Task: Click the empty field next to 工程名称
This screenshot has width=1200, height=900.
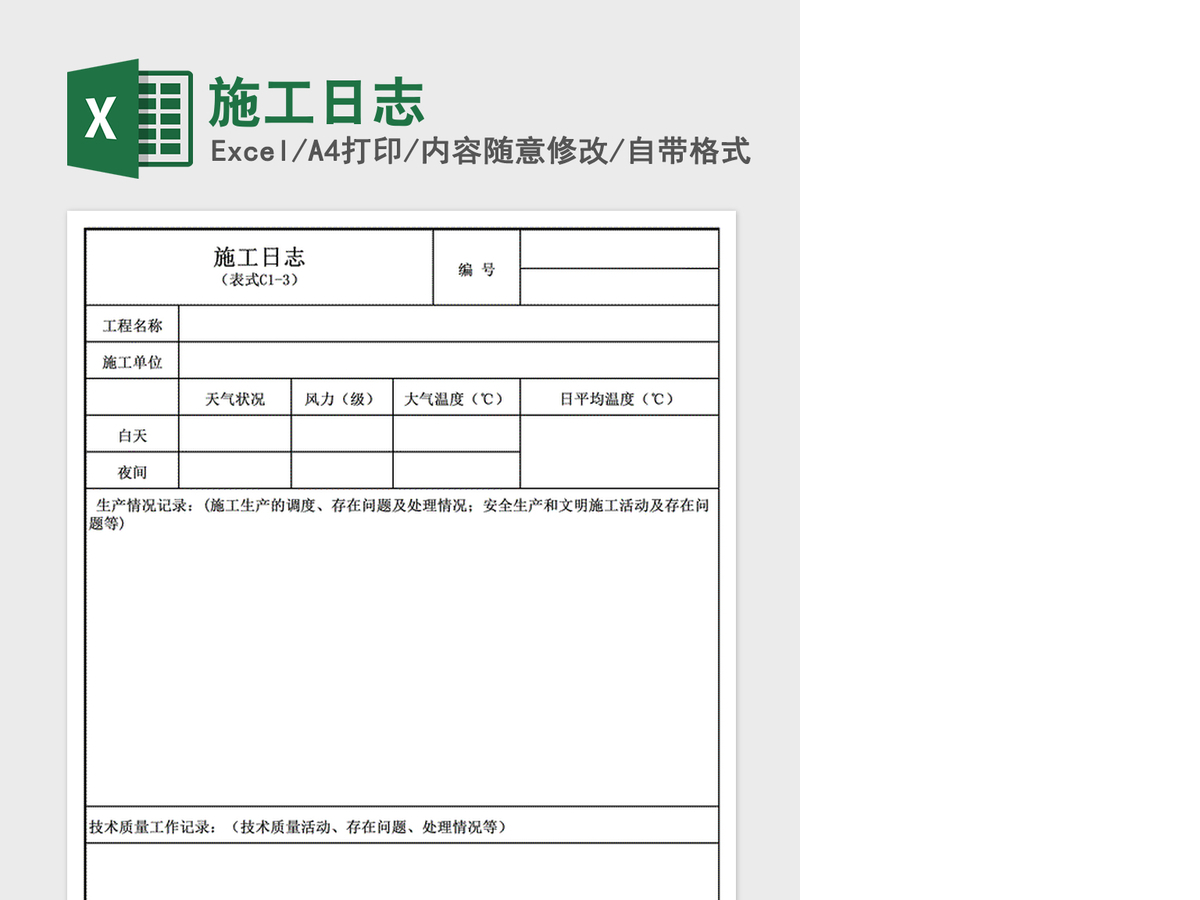Action: [449, 324]
